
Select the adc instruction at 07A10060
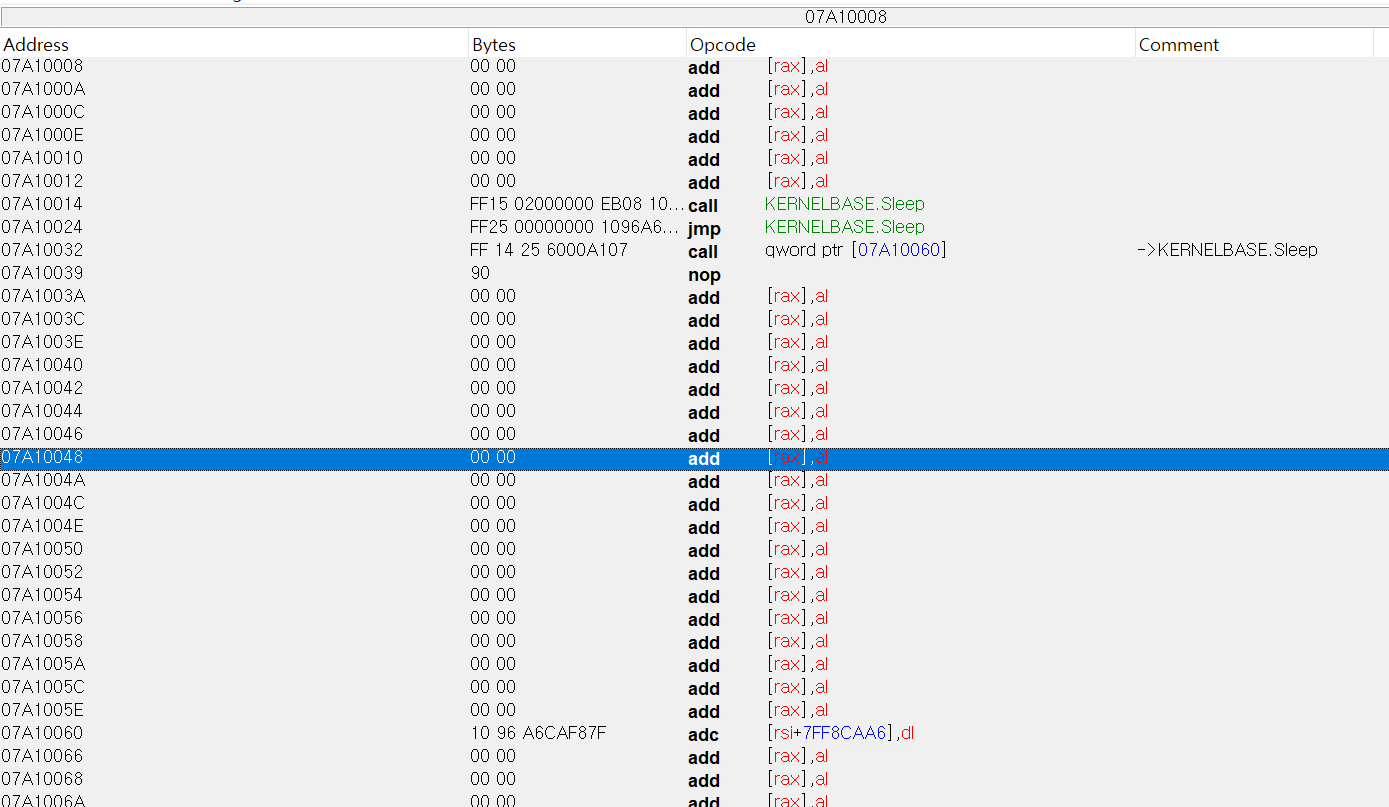coord(704,734)
